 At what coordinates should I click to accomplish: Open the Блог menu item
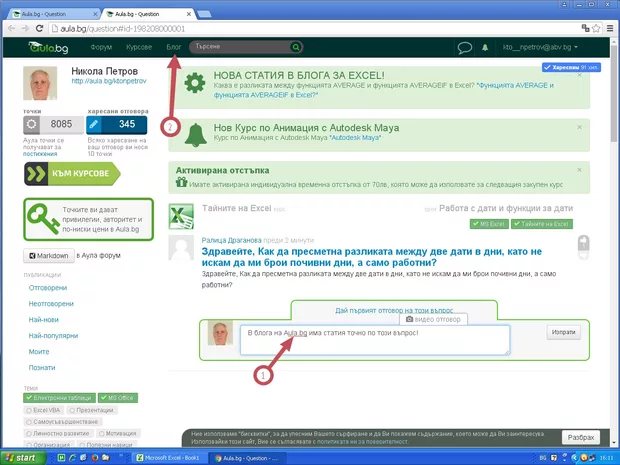(x=174, y=47)
